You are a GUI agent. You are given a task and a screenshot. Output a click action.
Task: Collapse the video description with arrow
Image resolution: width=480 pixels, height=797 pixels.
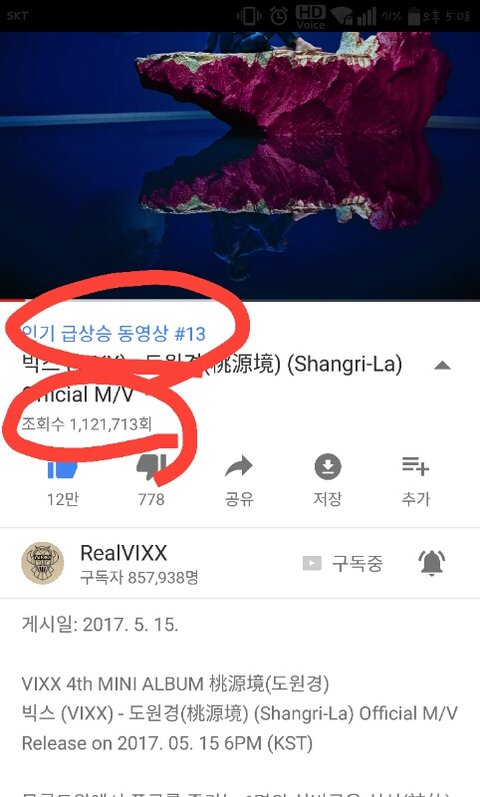442,365
